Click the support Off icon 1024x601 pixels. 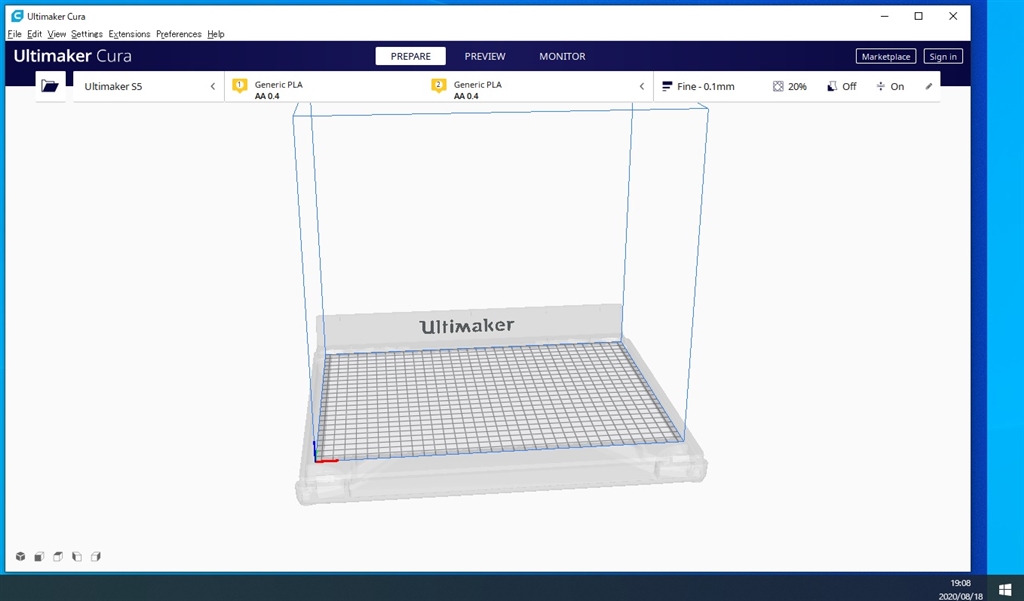click(x=832, y=86)
